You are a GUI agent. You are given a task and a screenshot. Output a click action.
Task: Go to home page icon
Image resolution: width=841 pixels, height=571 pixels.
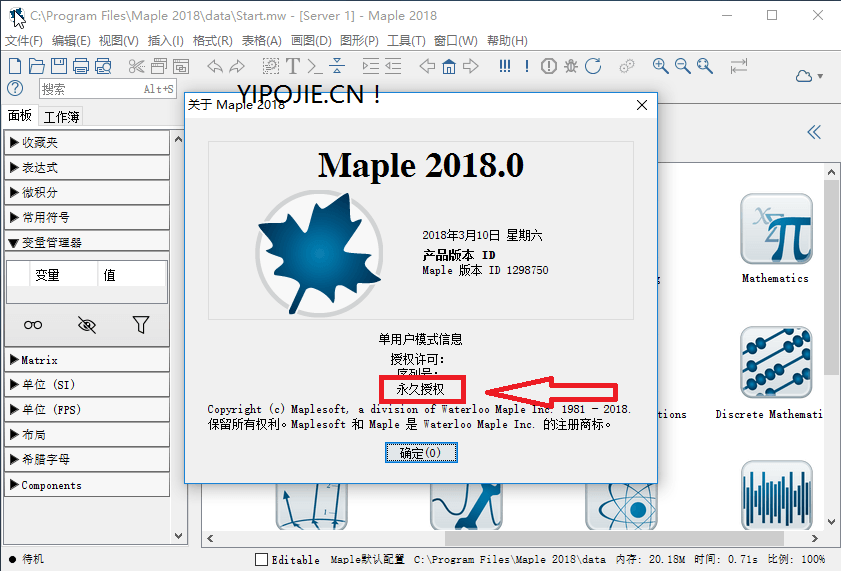pos(449,66)
